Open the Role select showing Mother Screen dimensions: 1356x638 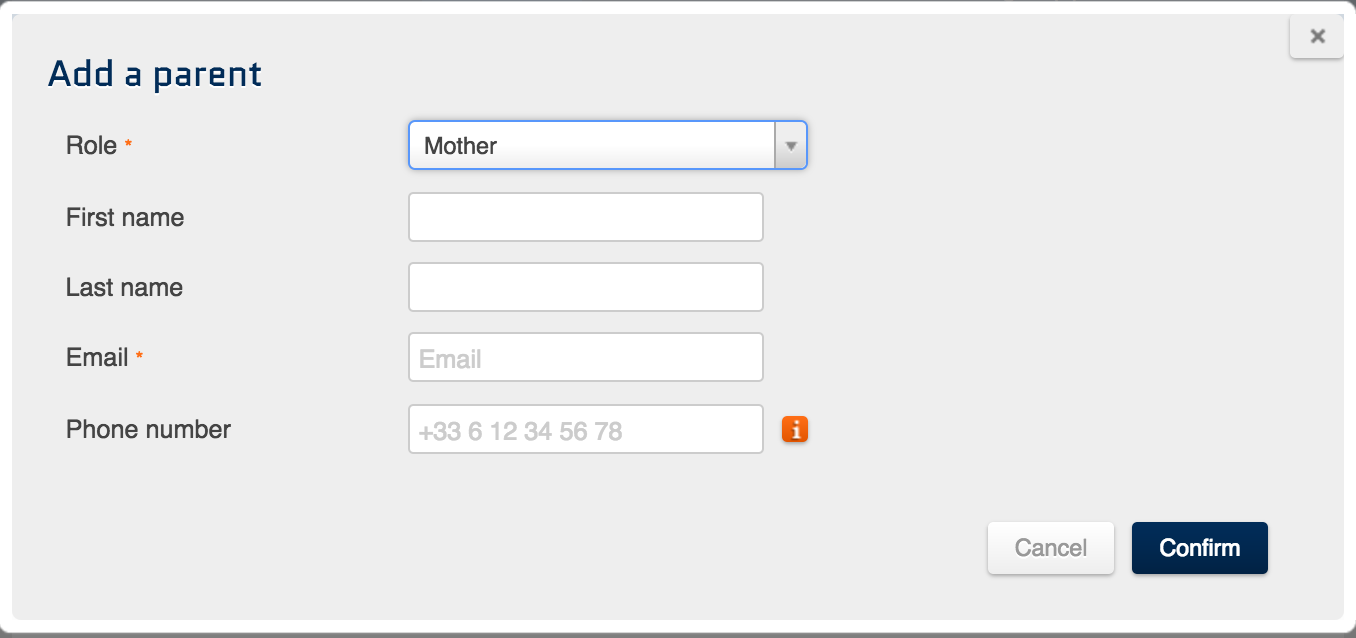tap(592, 146)
